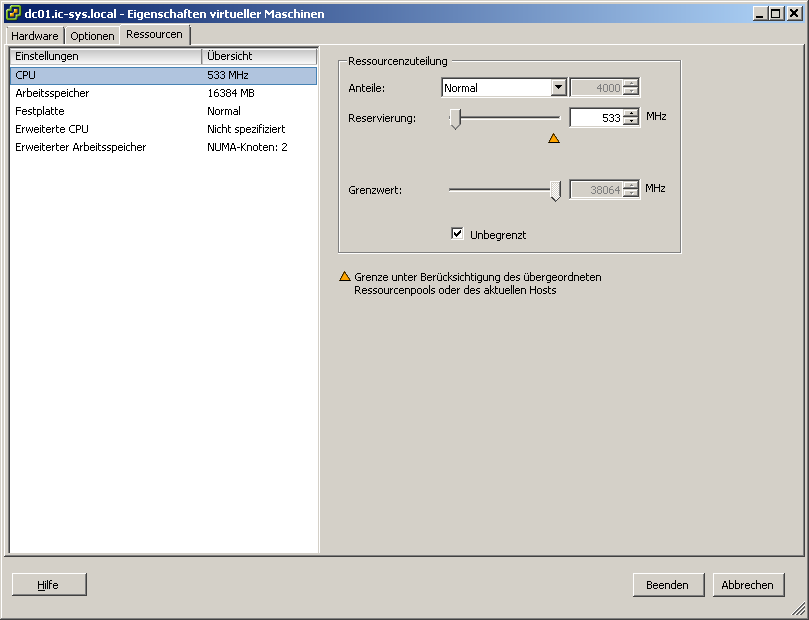This screenshot has width=809, height=620.
Task: Toggle the Unbegrenzt checkbox
Action: click(457, 234)
